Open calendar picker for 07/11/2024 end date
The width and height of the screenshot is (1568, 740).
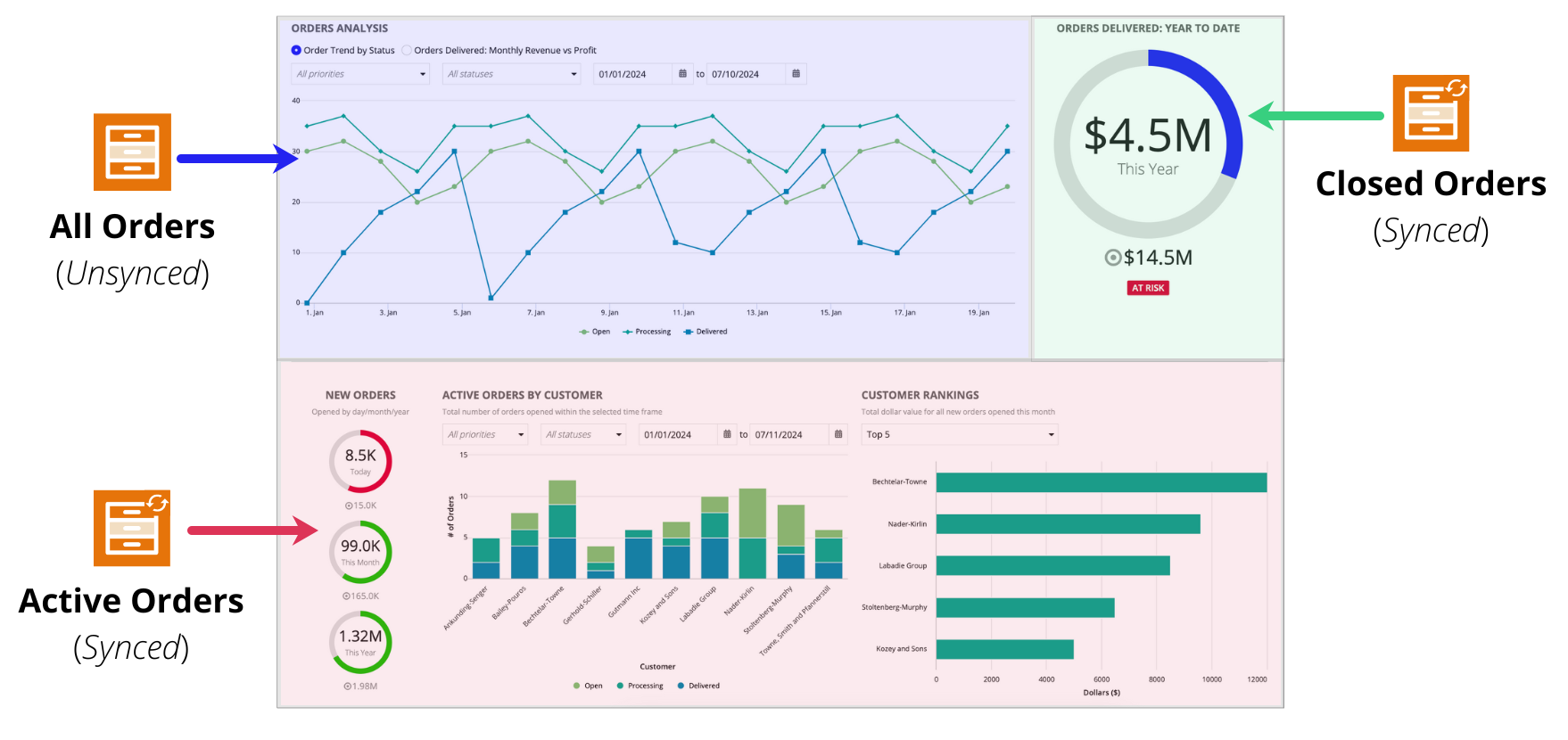pos(838,434)
